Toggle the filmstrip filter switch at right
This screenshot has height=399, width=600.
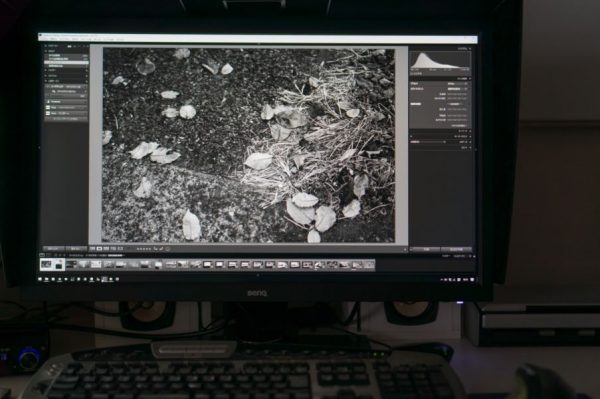pos(474,256)
